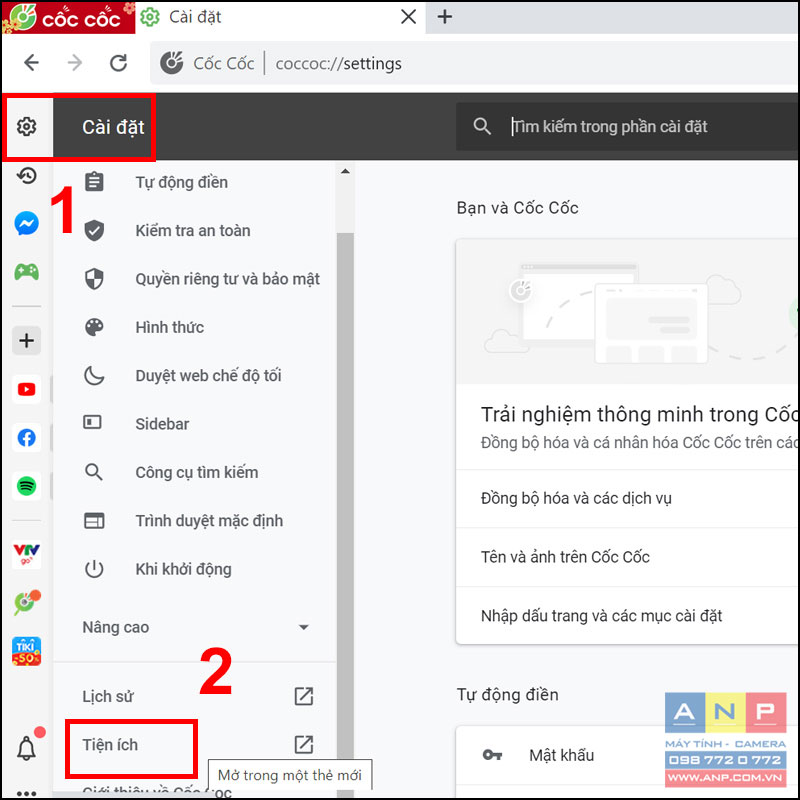
Task: Open Spotify from the sidebar
Action: click(27, 486)
